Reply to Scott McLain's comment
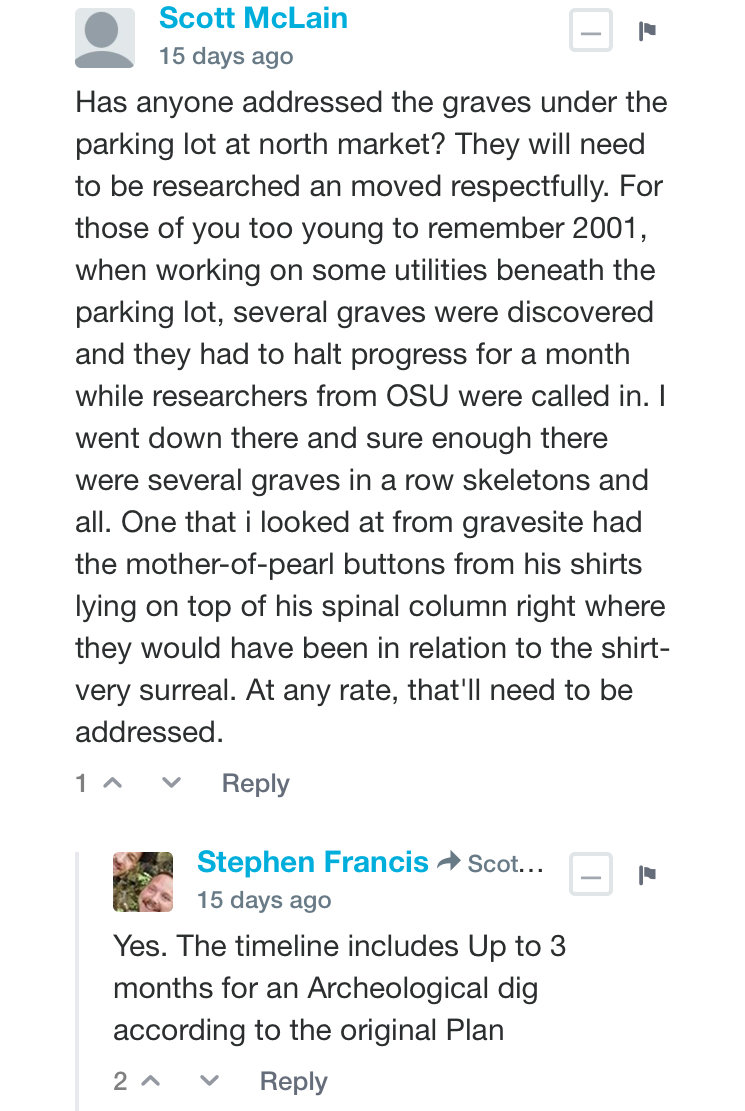The height and width of the screenshot is (1111, 745). point(255,784)
